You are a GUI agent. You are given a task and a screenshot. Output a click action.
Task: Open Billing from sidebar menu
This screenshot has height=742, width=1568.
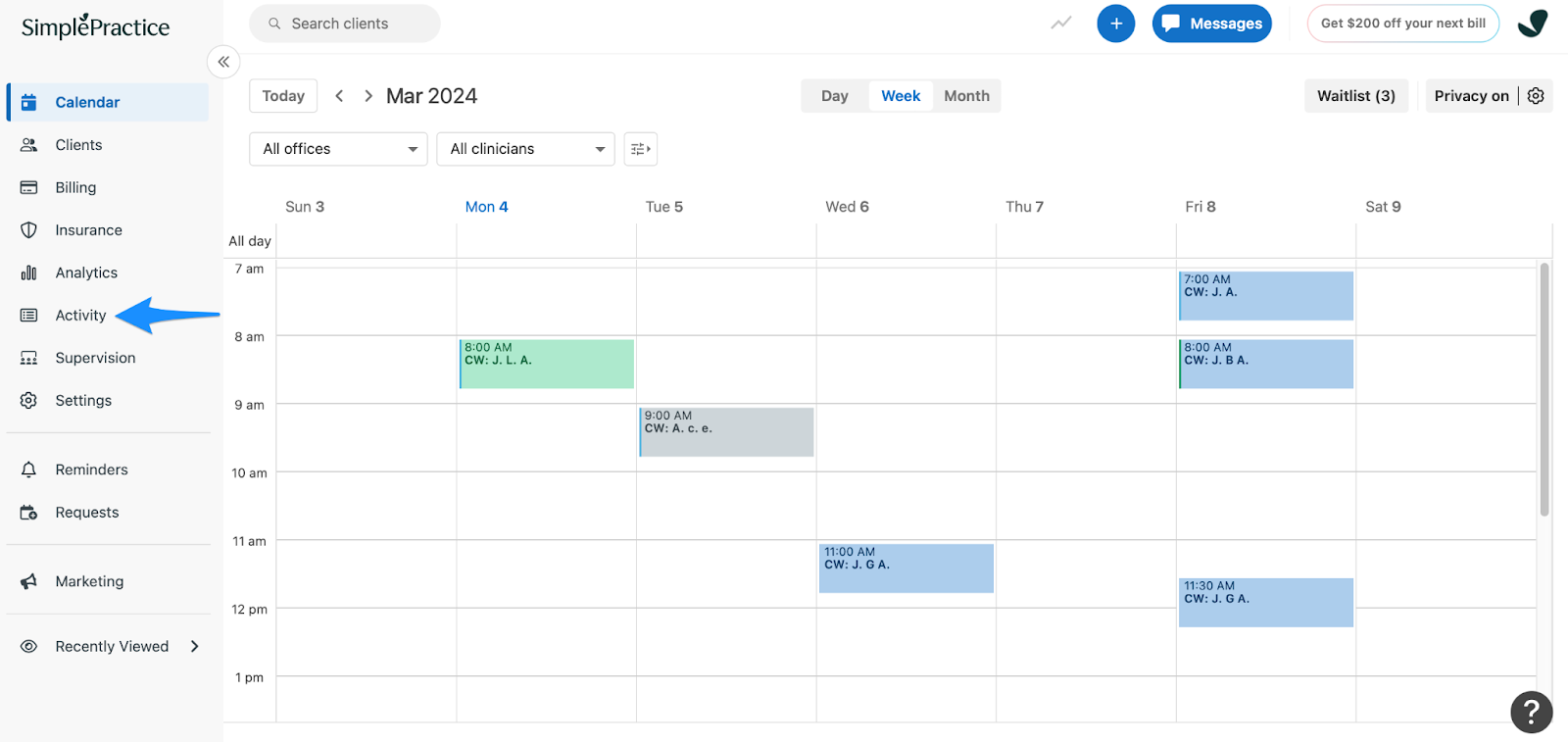pos(75,187)
